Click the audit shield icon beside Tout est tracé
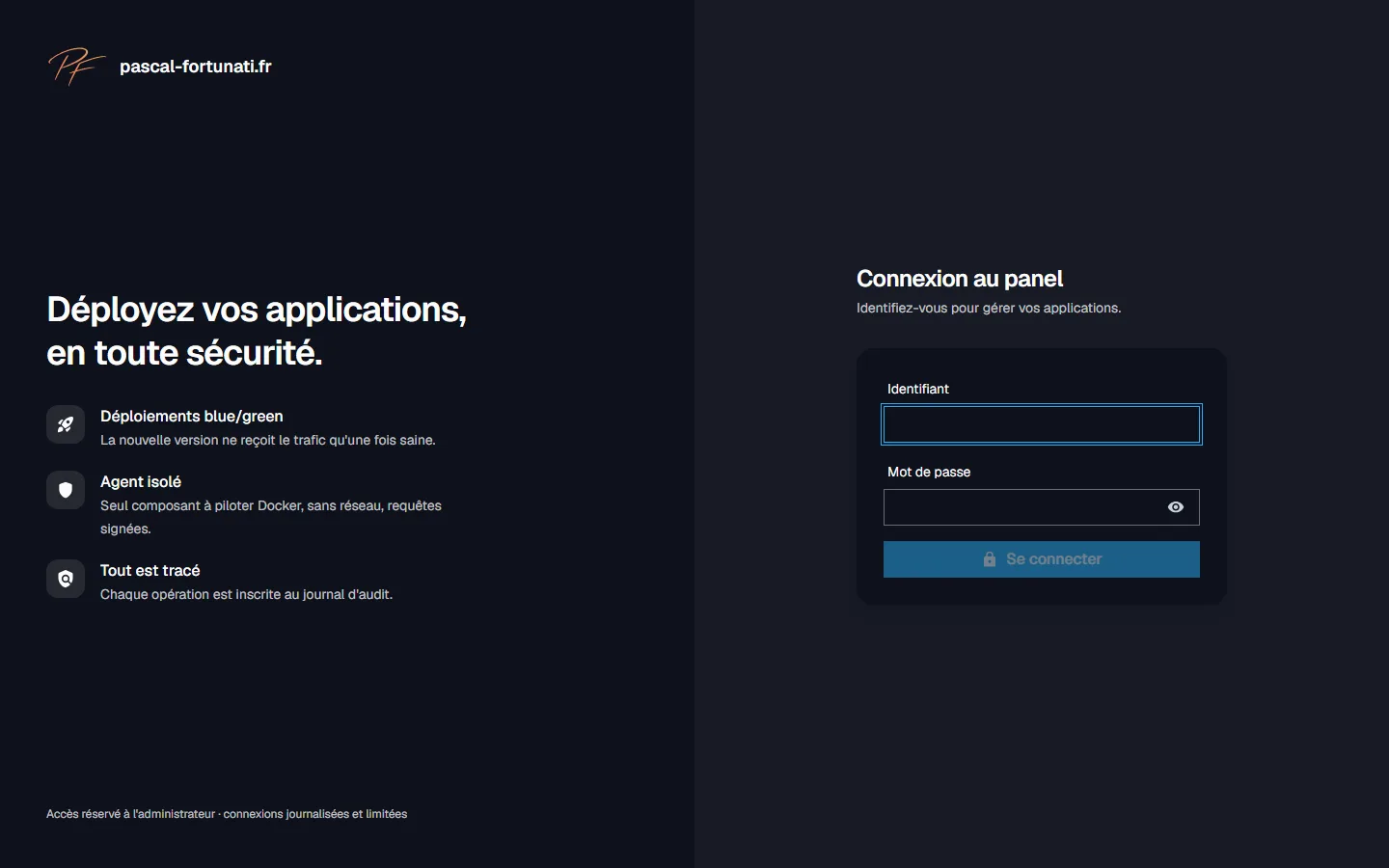Screen dimensions: 1389x868 coord(66,579)
